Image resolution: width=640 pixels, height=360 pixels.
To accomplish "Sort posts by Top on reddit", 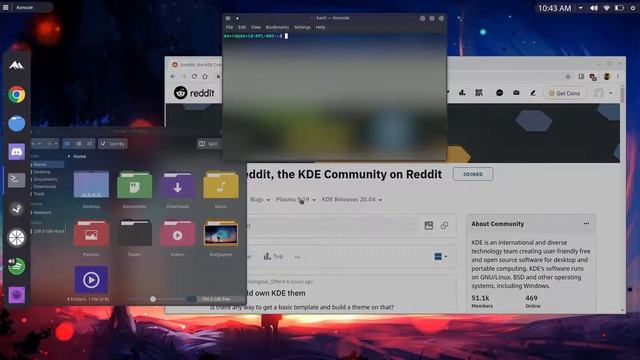I will pyautogui.click(x=273, y=256).
